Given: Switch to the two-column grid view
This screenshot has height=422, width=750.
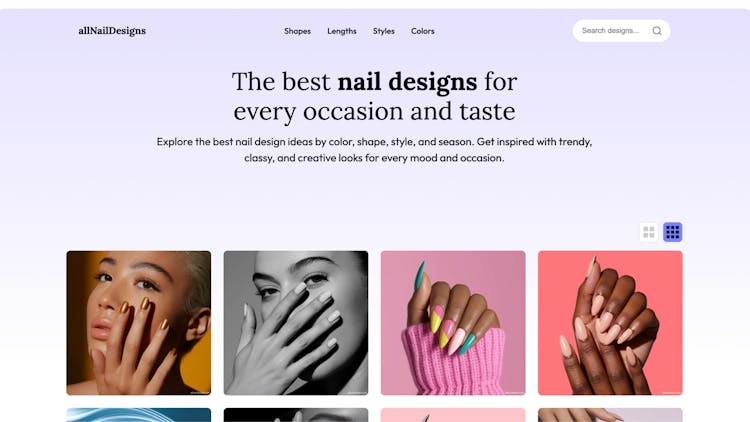Looking at the screenshot, I should pos(649,232).
